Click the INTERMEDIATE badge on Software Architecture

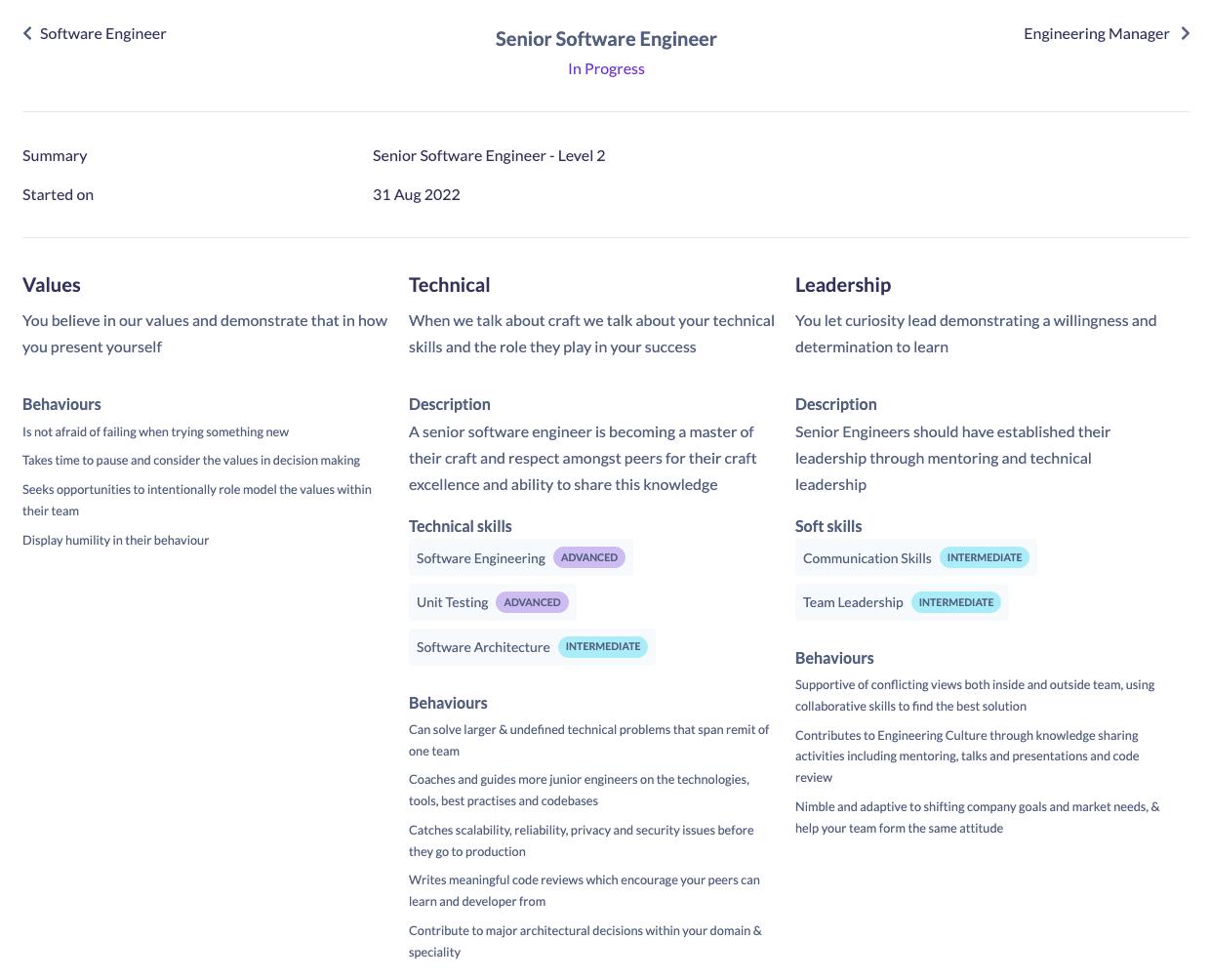point(603,646)
